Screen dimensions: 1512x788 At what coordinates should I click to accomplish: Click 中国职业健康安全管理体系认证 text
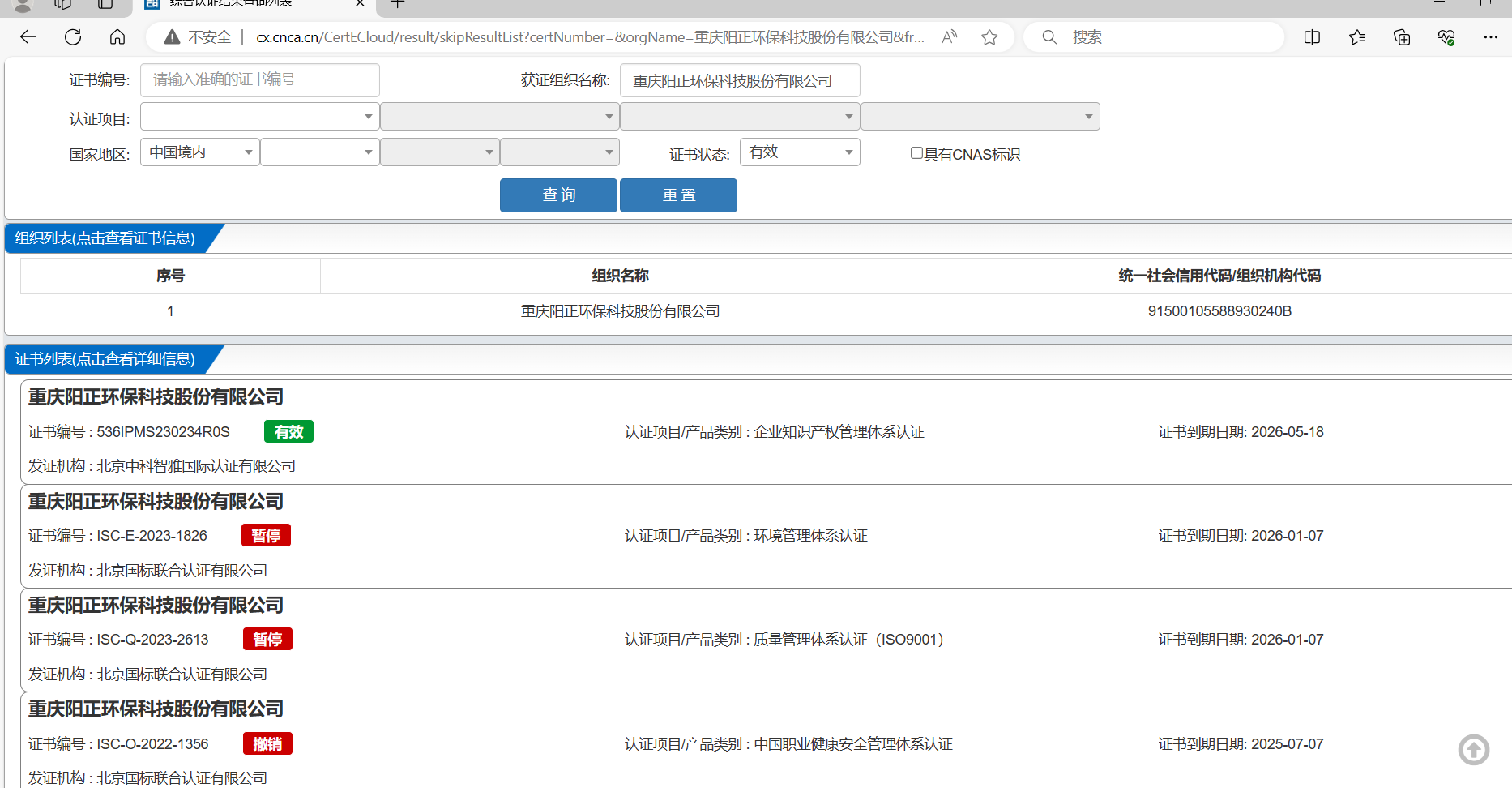[x=853, y=744]
